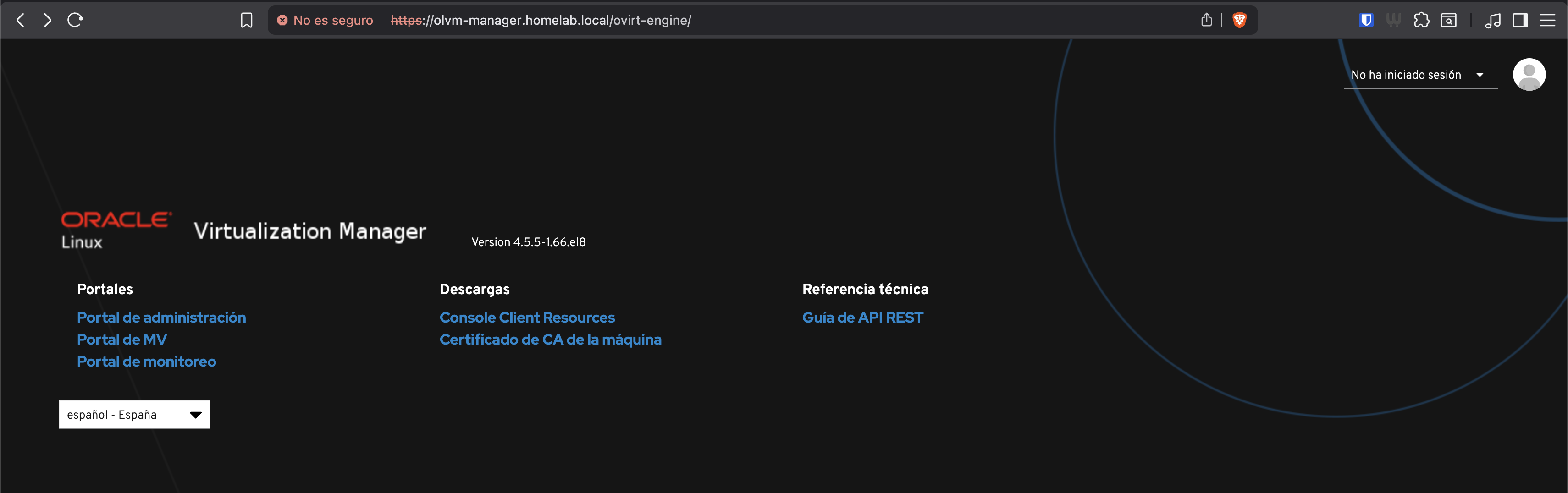Open Portal de monitoreo
1568x493 pixels.
coord(146,361)
